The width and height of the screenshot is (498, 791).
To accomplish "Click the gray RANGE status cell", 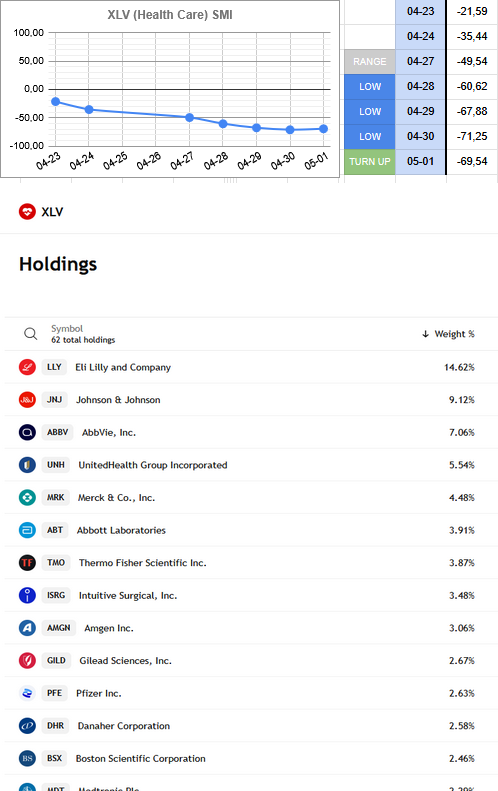I will pyautogui.click(x=370, y=62).
